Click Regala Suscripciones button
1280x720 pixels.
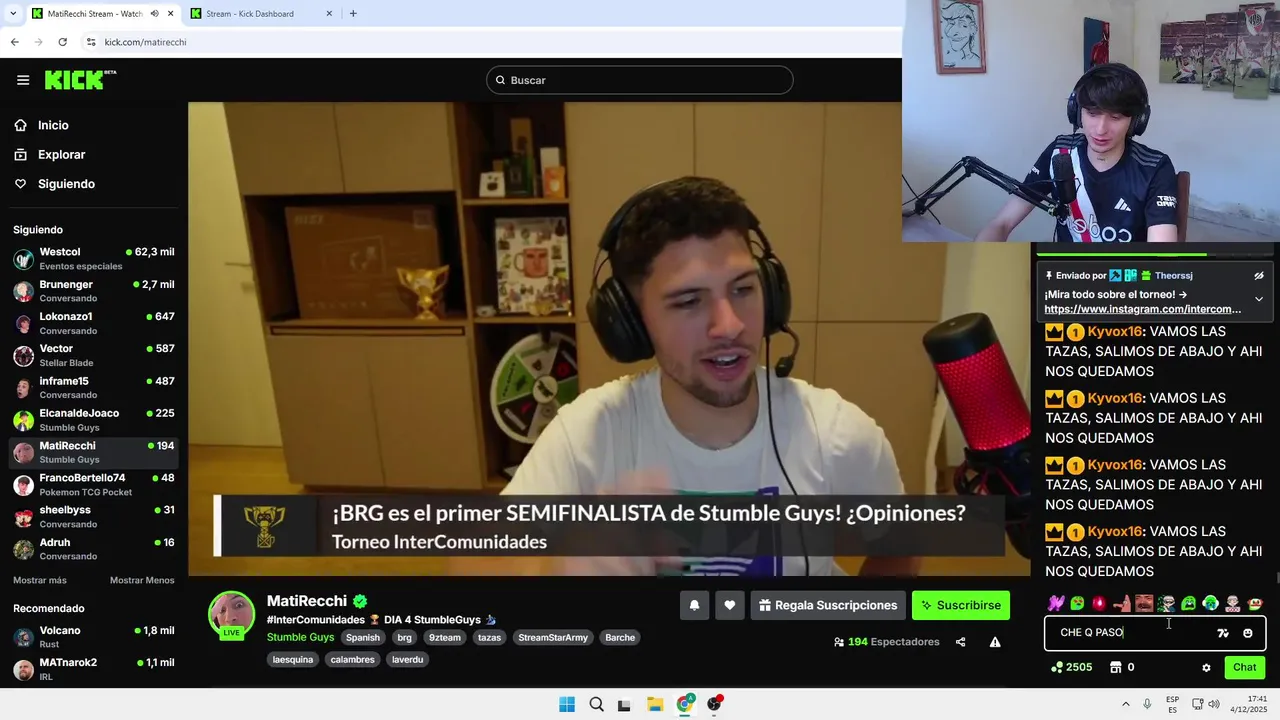coord(828,605)
